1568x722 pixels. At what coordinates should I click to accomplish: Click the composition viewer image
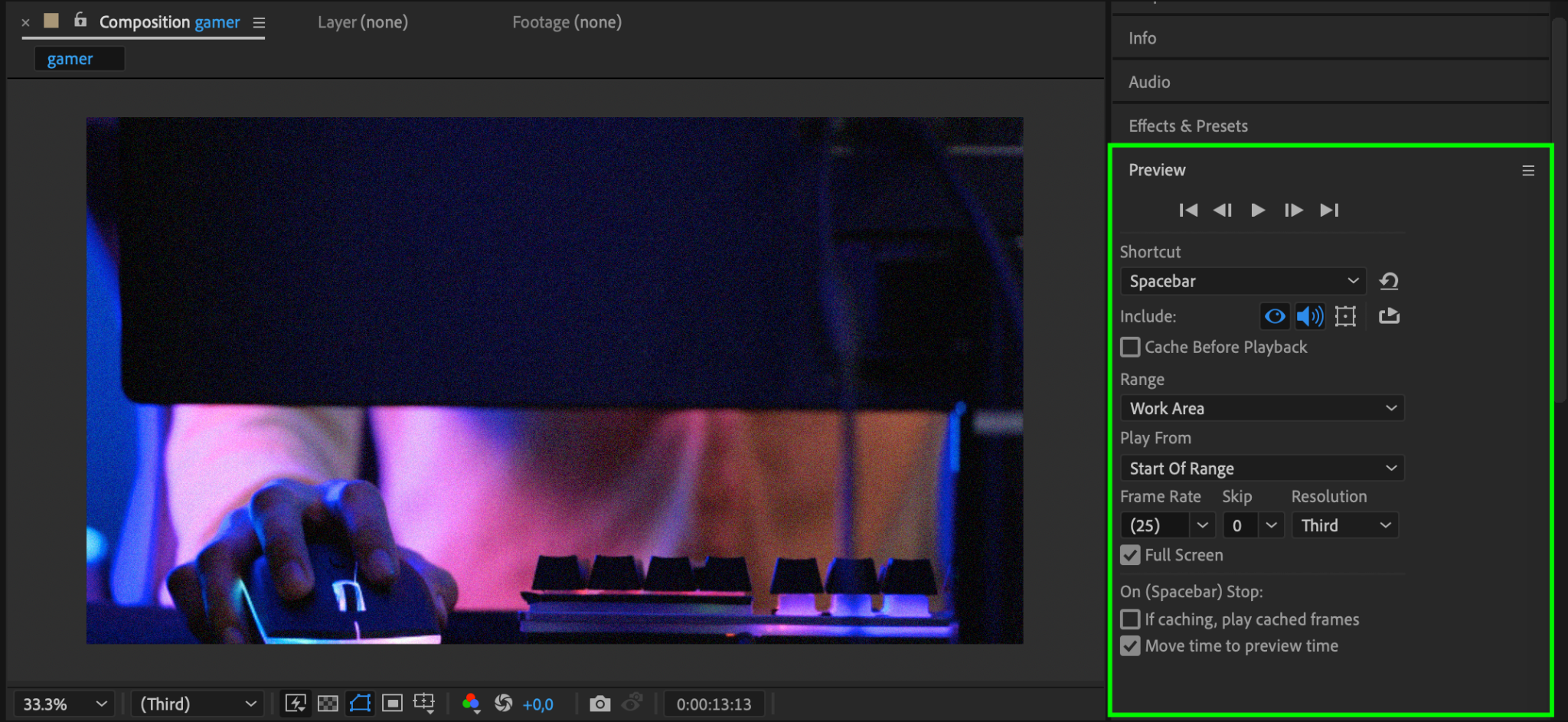click(x=554, y=381)
